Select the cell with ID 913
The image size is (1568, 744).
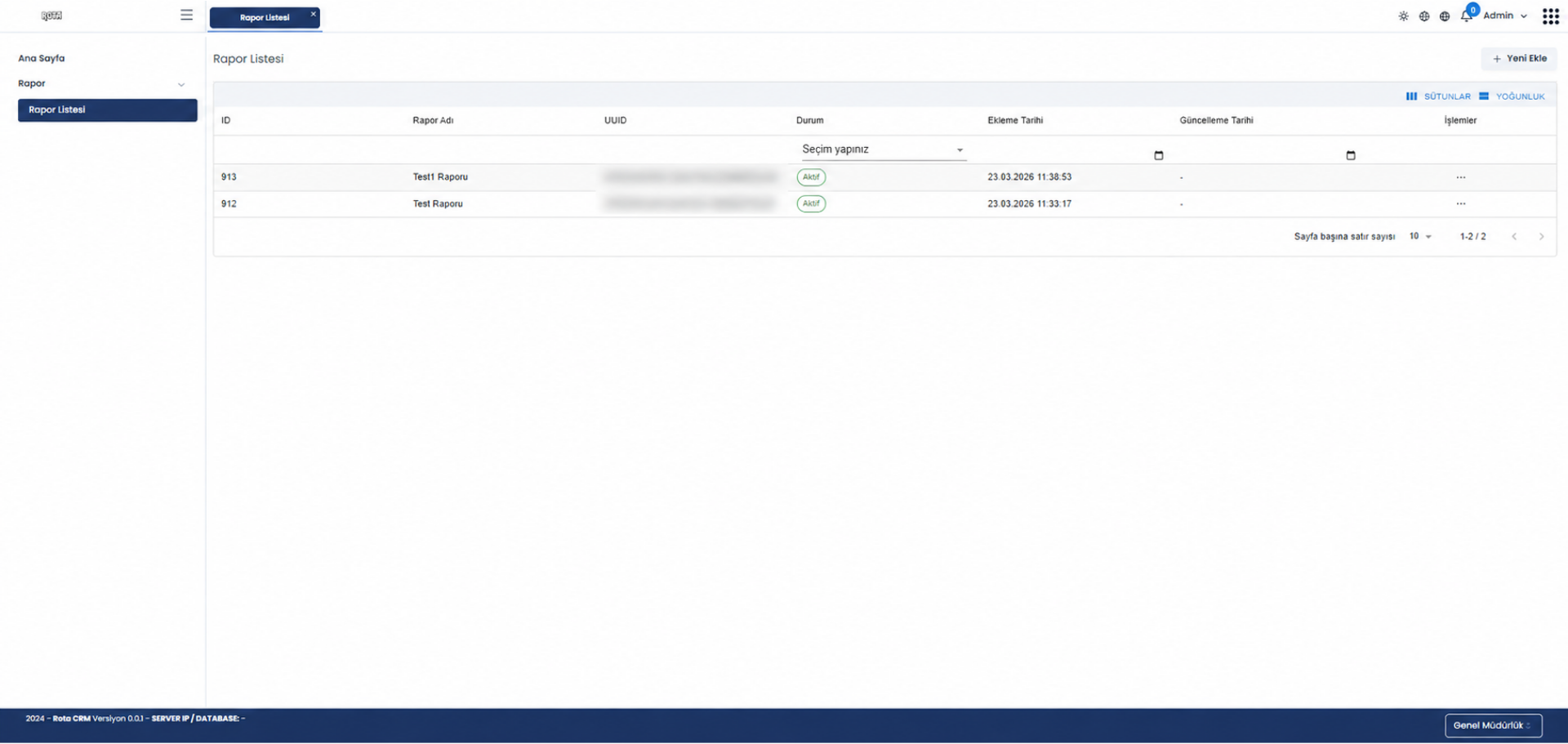[229, 176]
